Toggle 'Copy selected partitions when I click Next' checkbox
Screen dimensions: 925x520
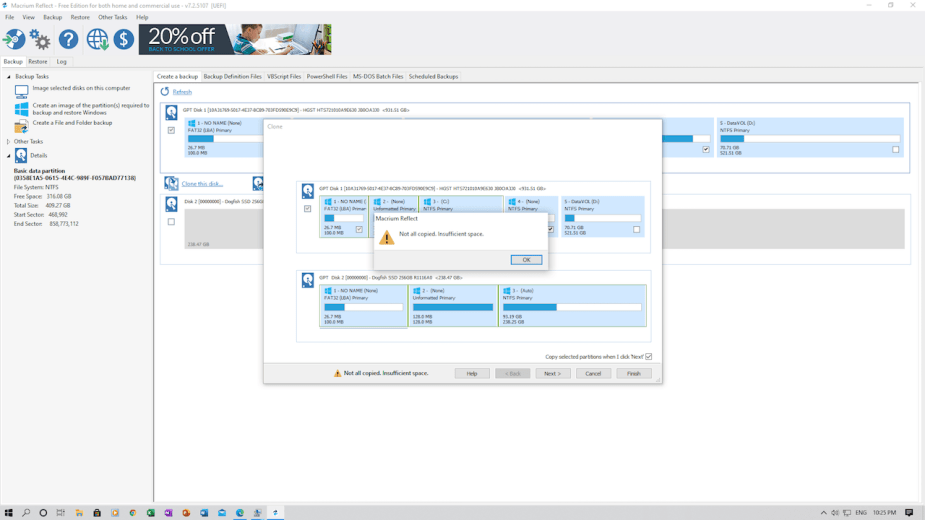[x=649, y=357]
